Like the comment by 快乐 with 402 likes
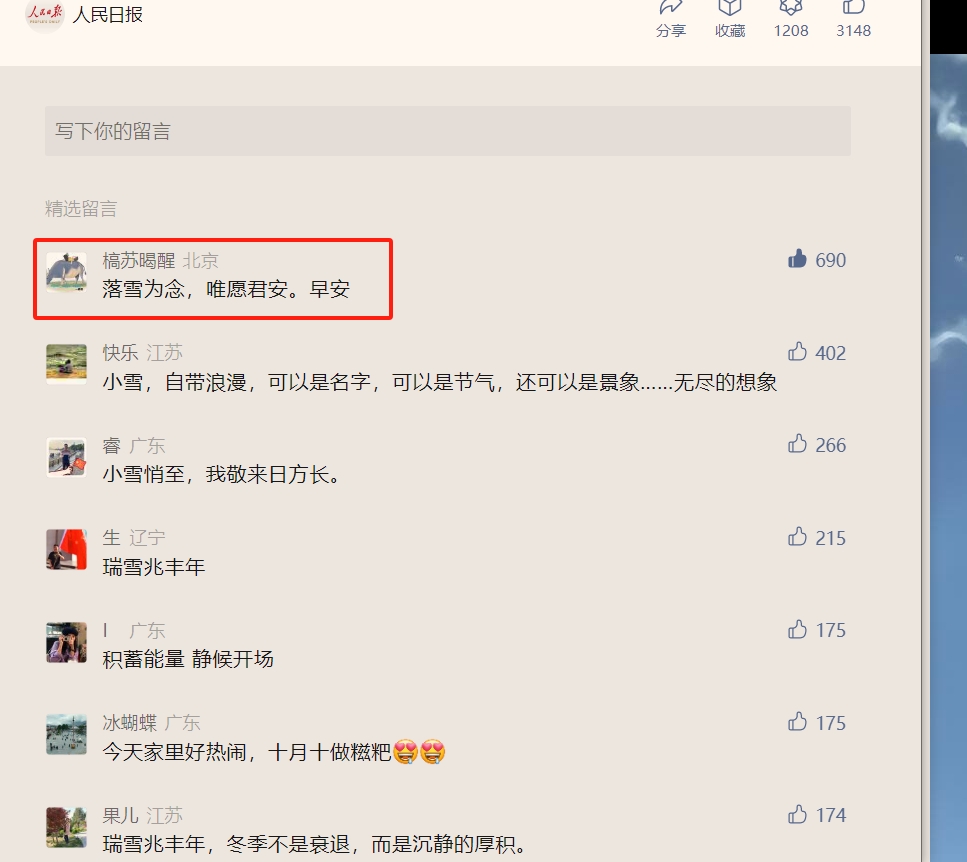This screenshot has width=967, height=862. 797,351
